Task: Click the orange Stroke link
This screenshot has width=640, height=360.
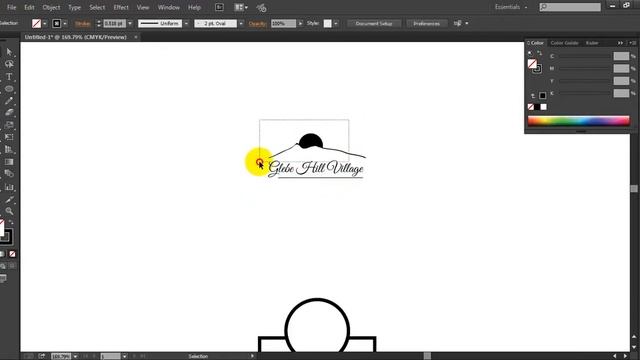Action: pyautogui.click(x=82, y=24)
